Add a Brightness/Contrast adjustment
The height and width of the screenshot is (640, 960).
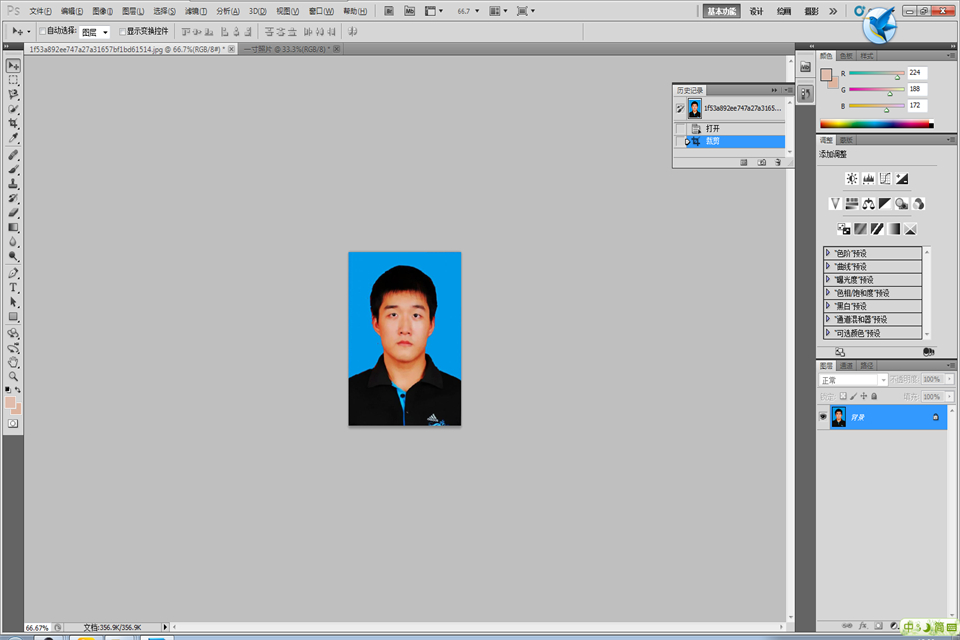[x=851, y=179]
